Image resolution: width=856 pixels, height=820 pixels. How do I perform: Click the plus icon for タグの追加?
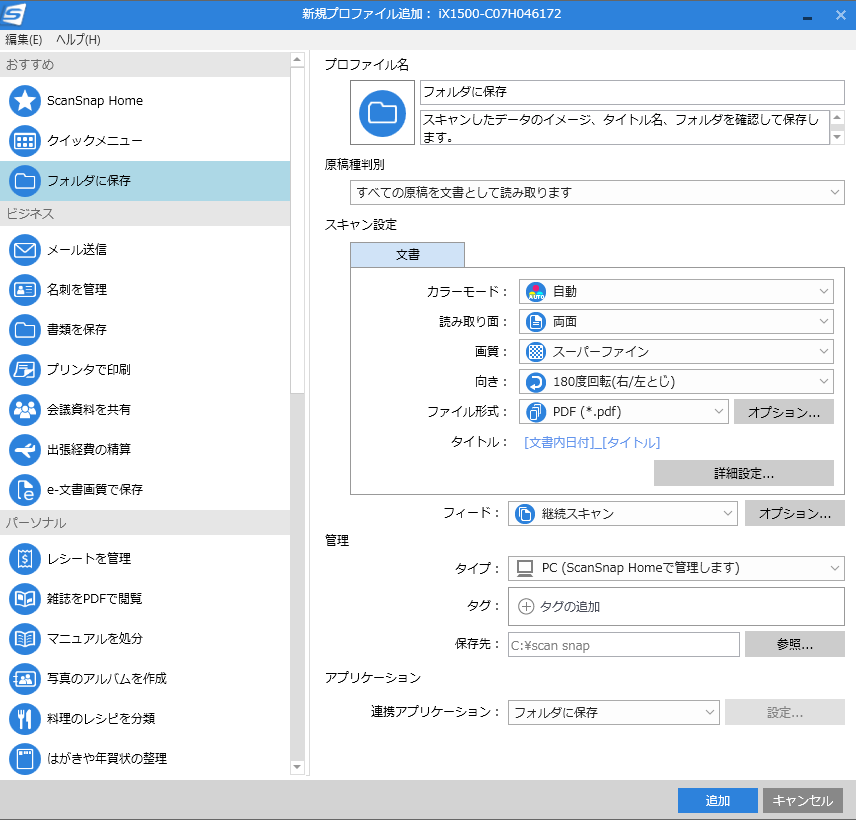click(x=526, y=607)
